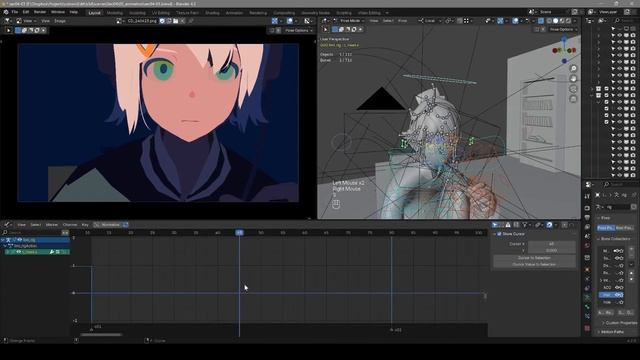Viewport: 640px width, 360px height.
Task: Click the play arrow button in image editor toolbar
Action: pyautogui.click(x=9, y=30)
